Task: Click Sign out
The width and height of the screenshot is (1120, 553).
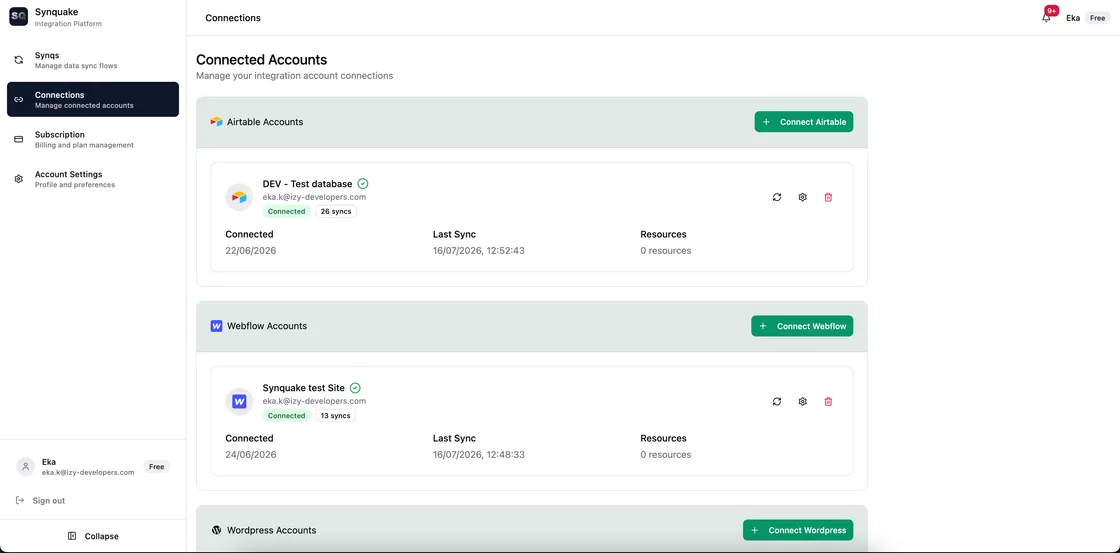Action: pyautogui.click(x=49, y=501)
